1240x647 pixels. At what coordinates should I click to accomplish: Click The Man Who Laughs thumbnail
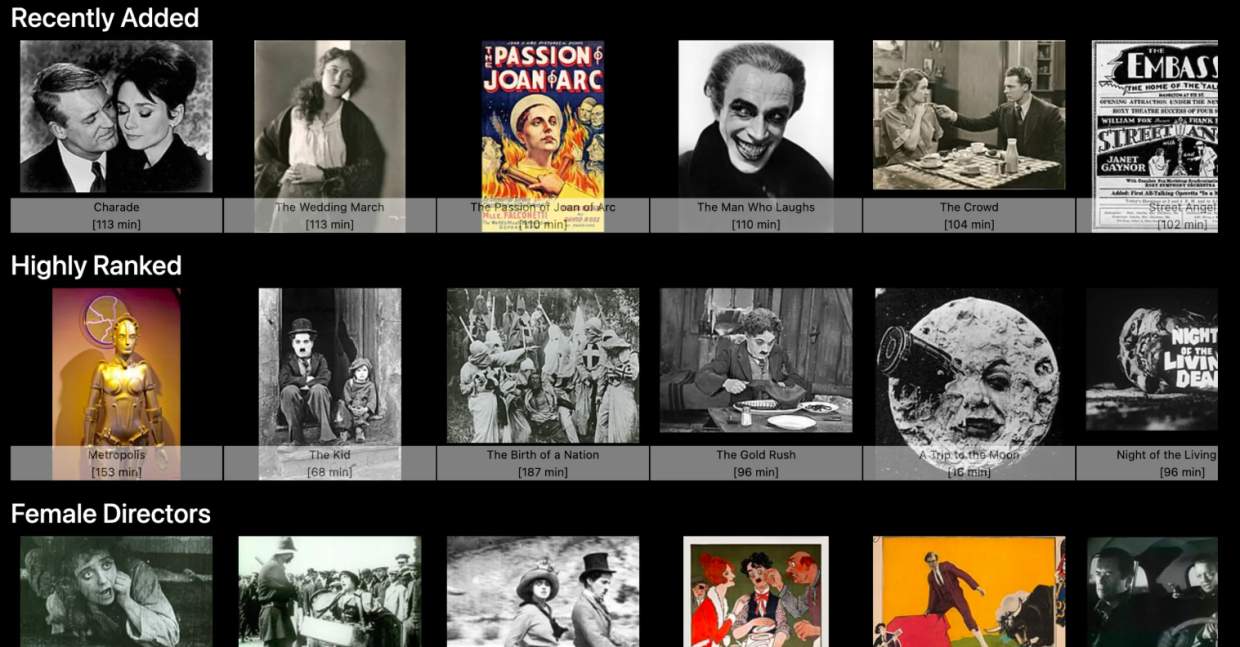pyautogui.click(x=755, y=115)
